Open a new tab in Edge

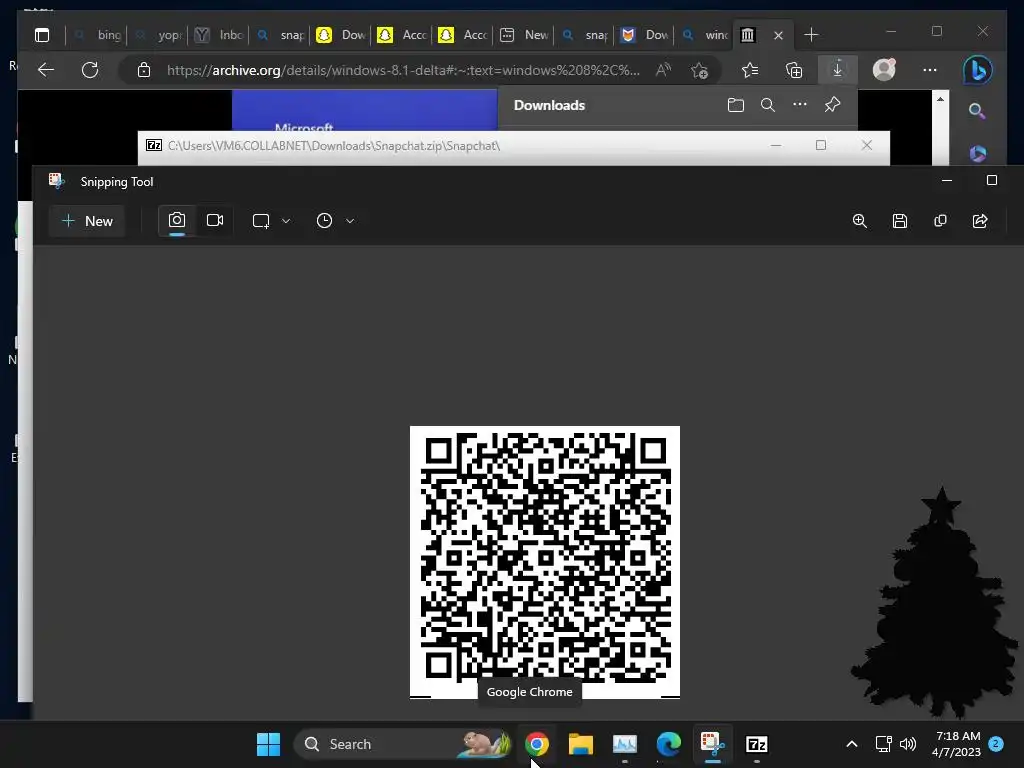click(811, 35)
